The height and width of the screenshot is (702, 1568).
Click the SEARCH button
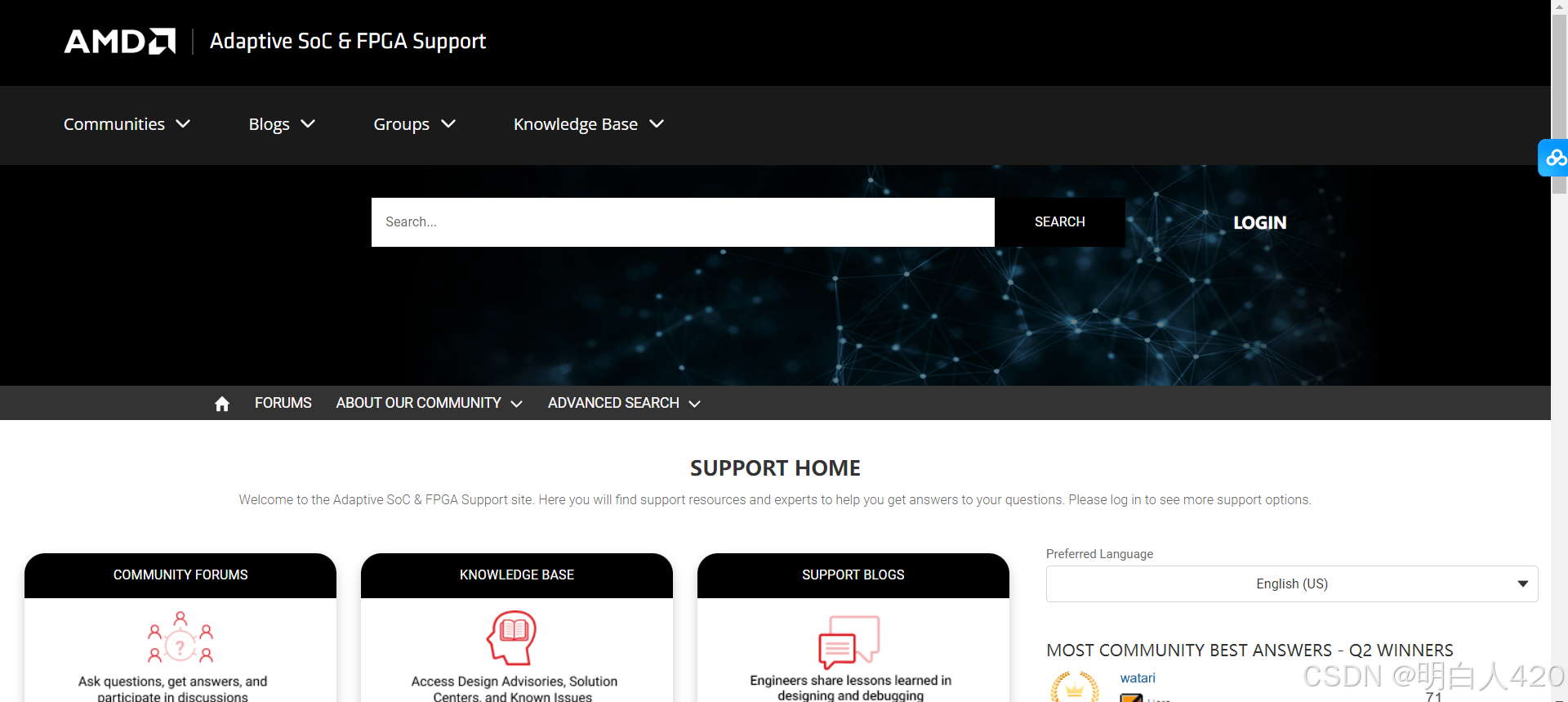click(1059, 222)
